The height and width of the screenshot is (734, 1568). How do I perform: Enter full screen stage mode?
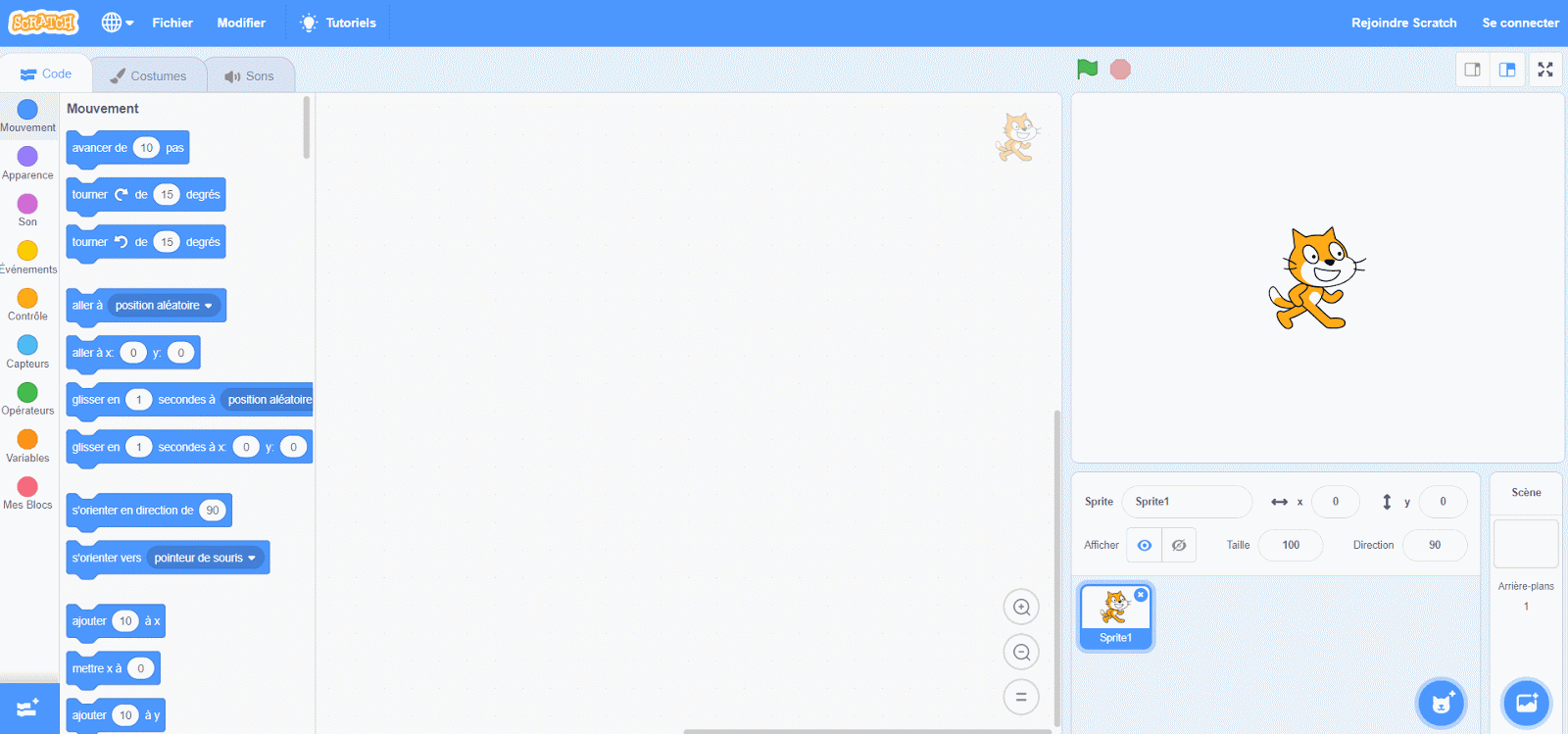pos(1545,70)
